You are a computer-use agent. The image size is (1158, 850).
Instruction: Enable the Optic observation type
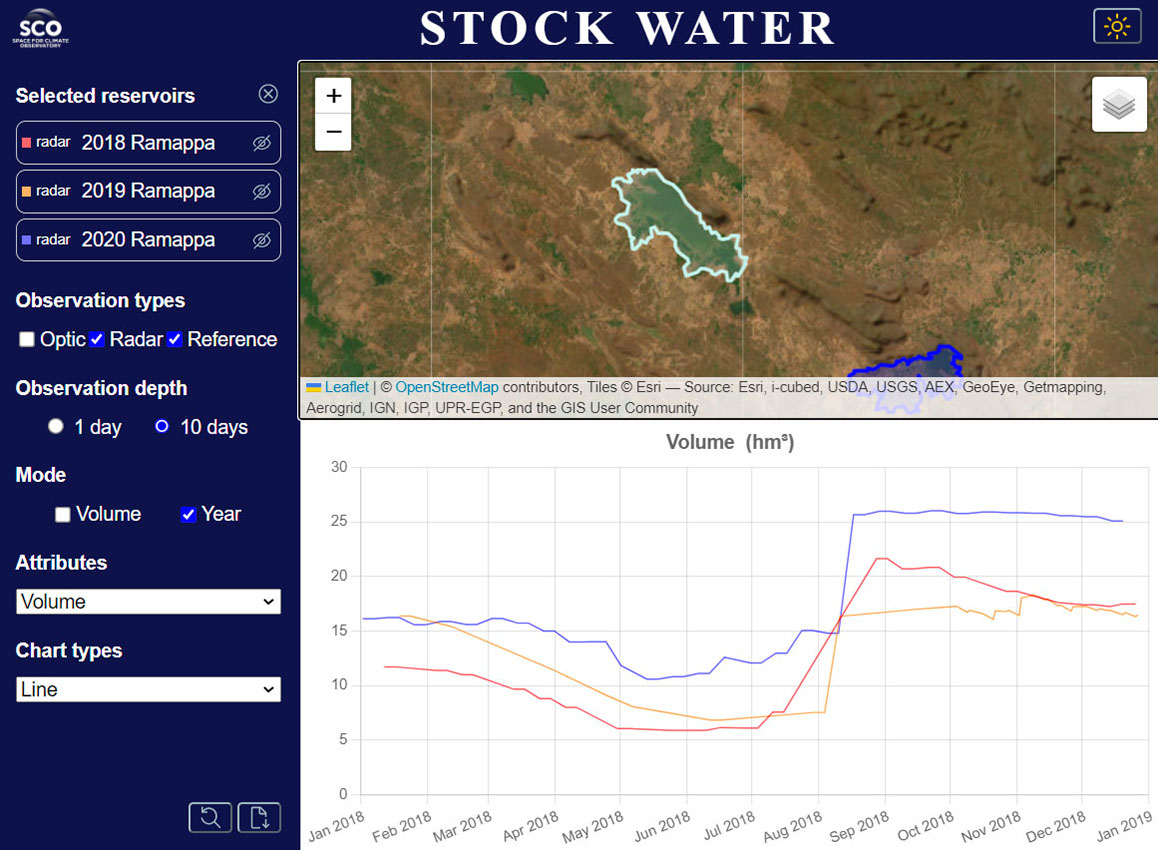click(26, 339)
